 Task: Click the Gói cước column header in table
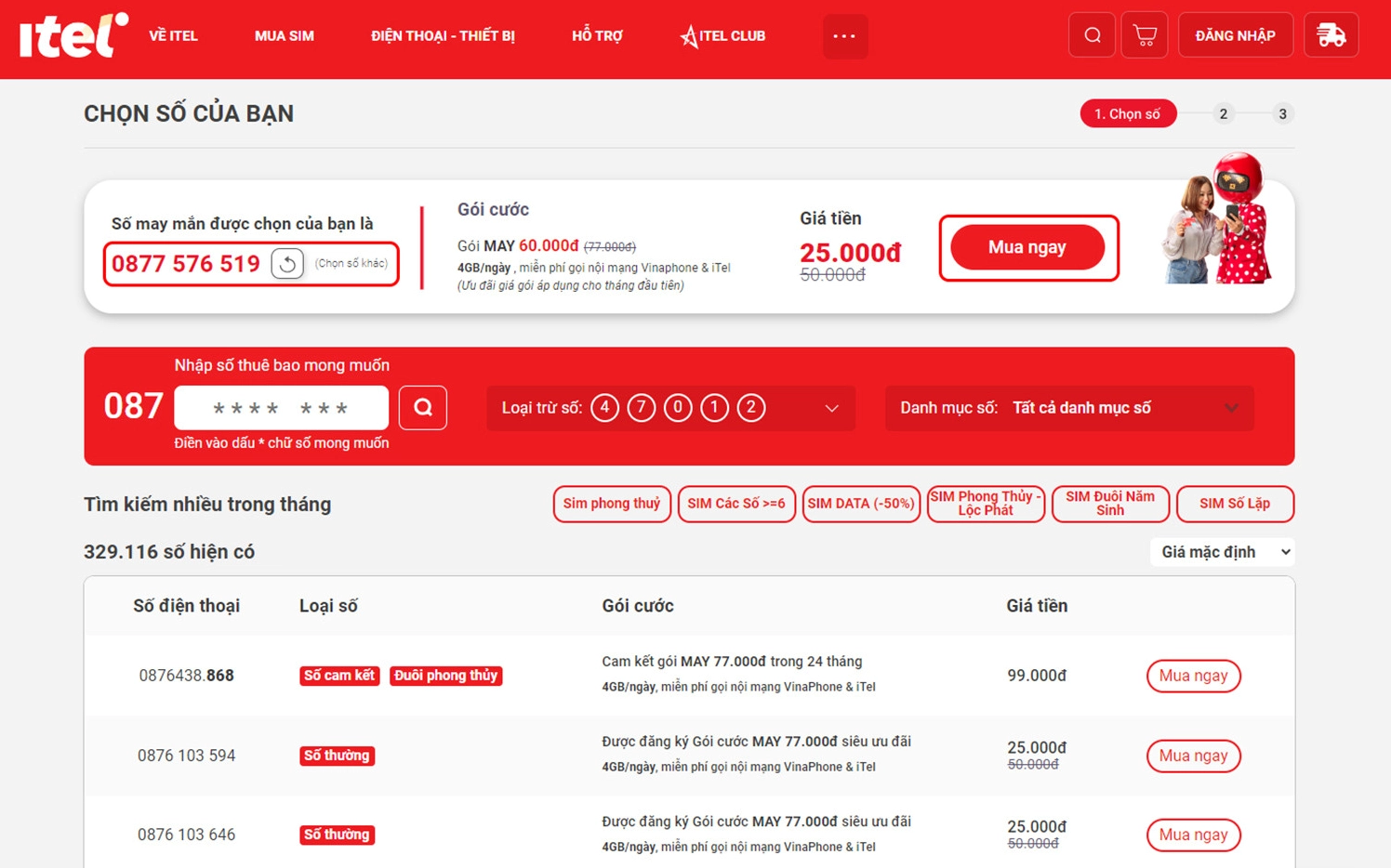click(638, 606)
